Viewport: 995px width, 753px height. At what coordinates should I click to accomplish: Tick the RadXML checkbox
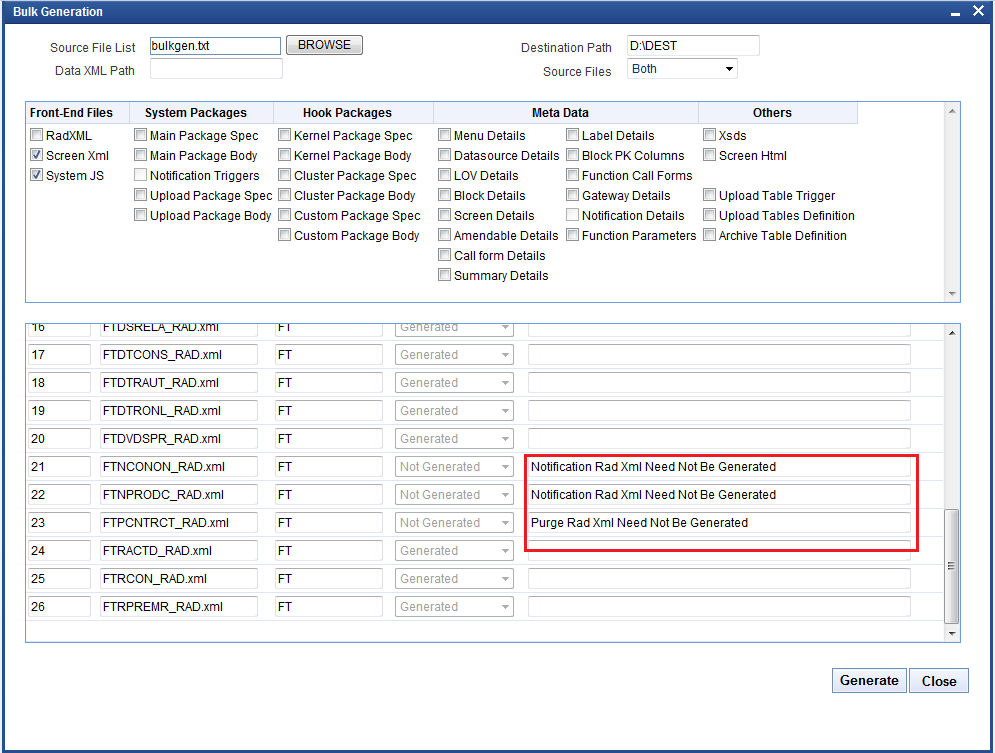[37, 134]
